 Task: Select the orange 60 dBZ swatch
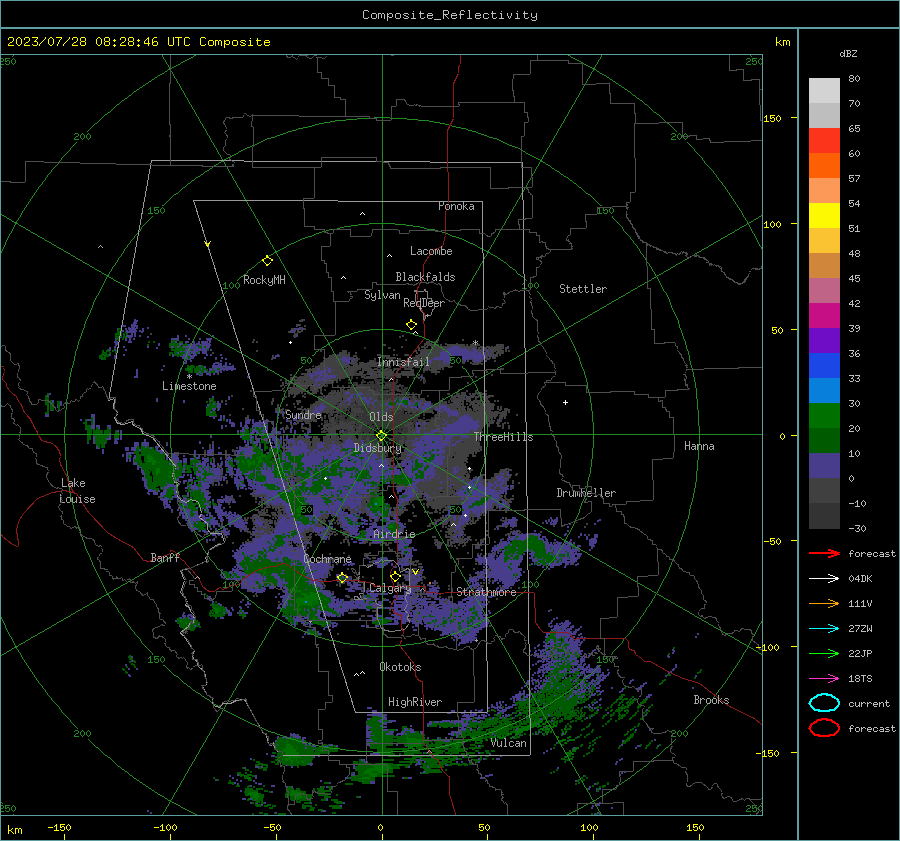824,165
